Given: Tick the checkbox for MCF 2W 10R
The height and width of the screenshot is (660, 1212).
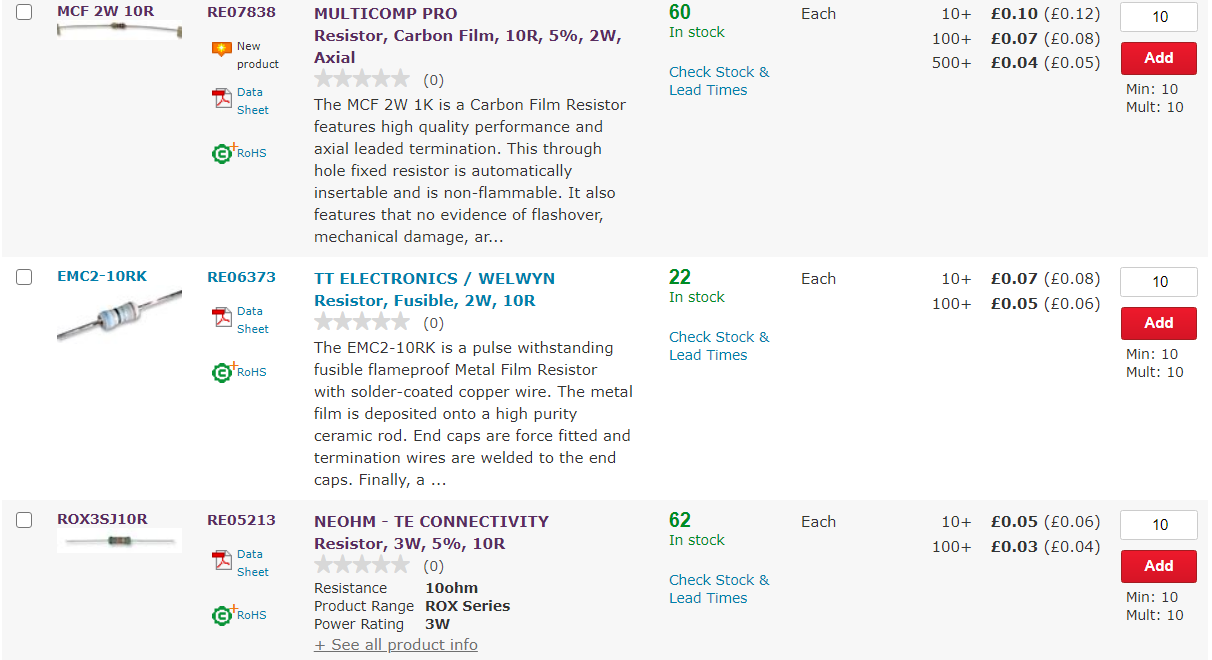Looking at the screenshot, I should click(24, 12).
